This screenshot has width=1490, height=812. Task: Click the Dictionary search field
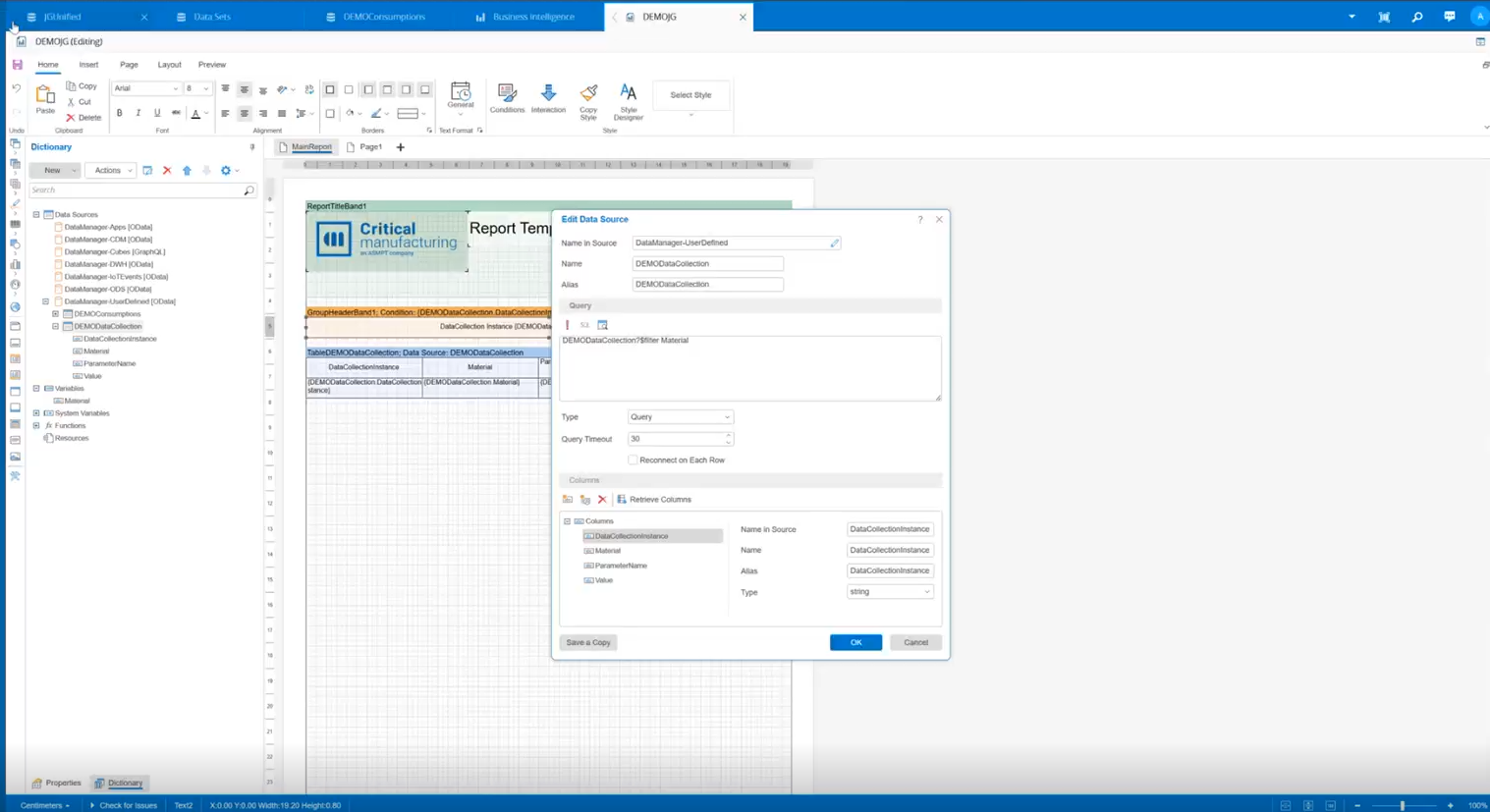pos(142,190)
